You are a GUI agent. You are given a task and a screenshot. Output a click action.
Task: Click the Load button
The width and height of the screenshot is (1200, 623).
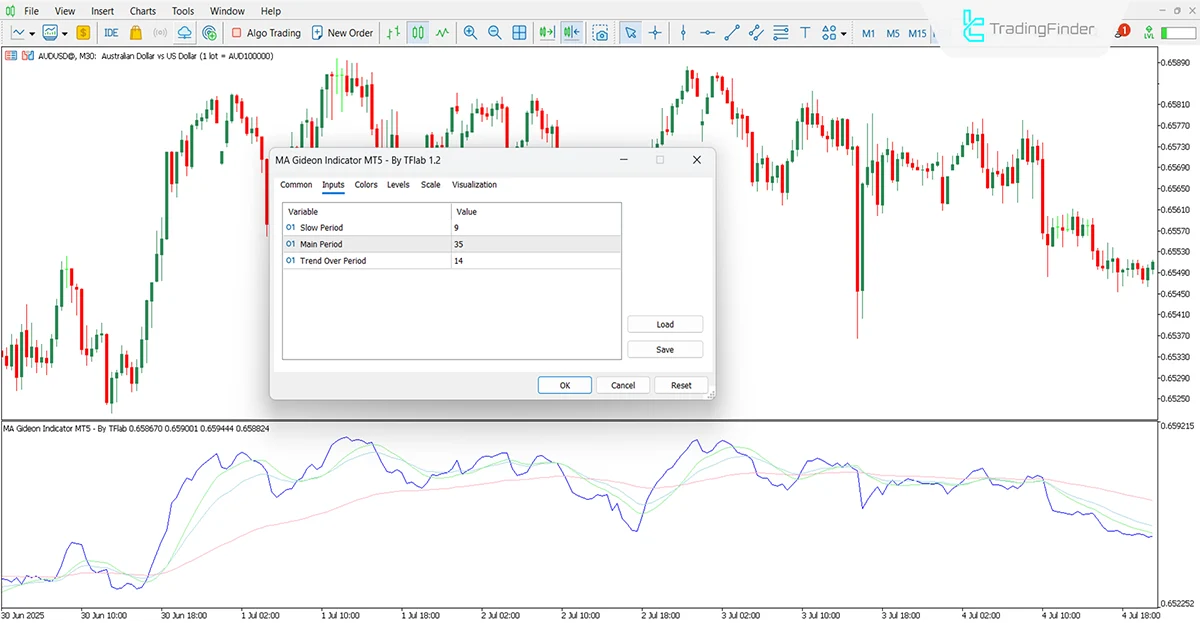coord(665,323)
